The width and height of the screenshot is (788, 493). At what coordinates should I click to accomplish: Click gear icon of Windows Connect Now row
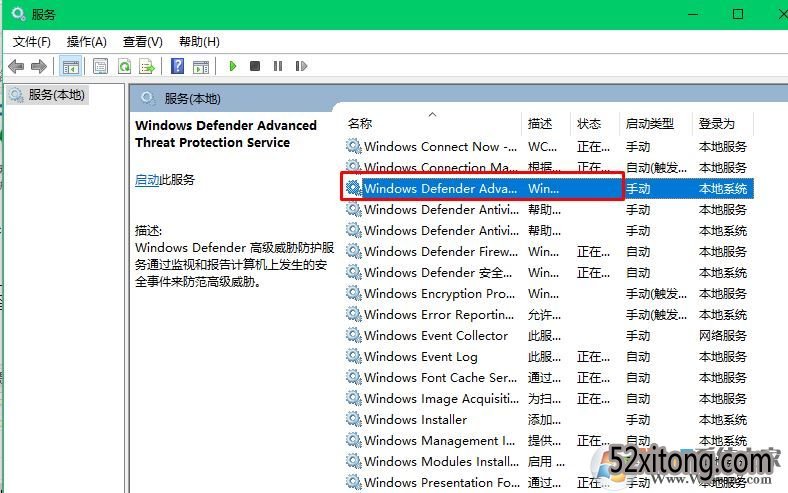(x=354, y=147)
